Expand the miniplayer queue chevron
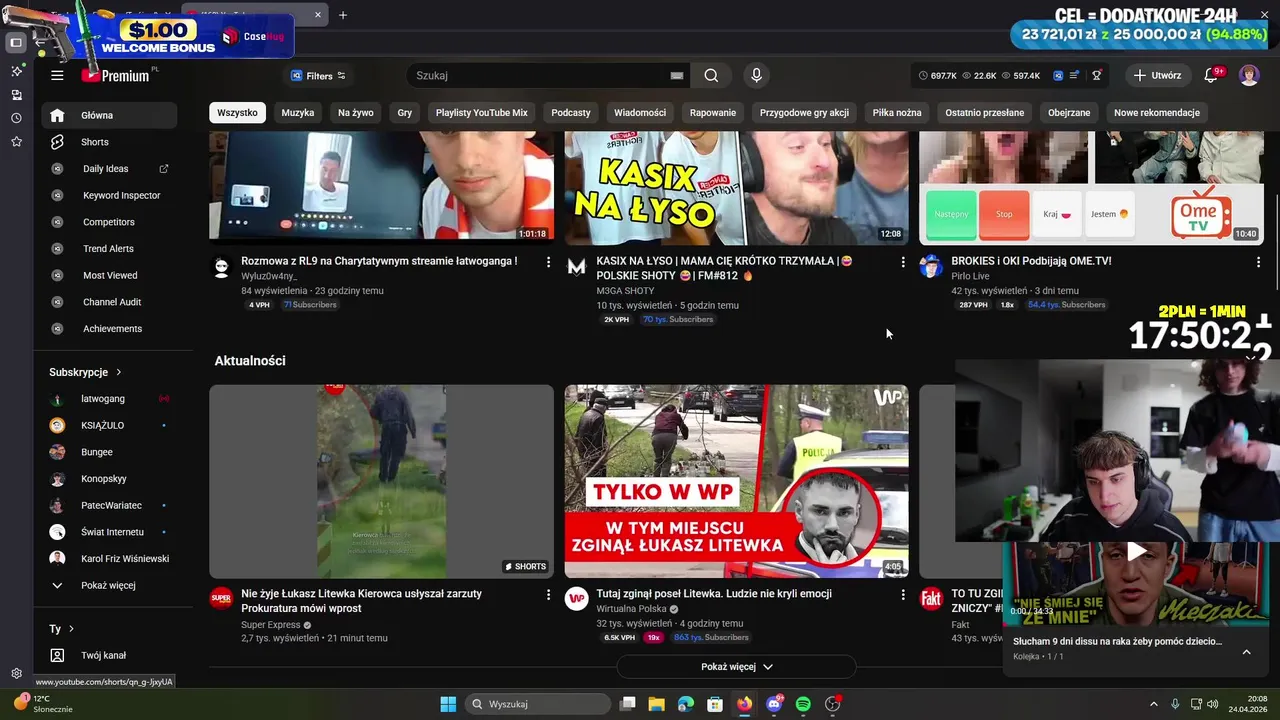1280x720 pixels. pos(1246,652)
